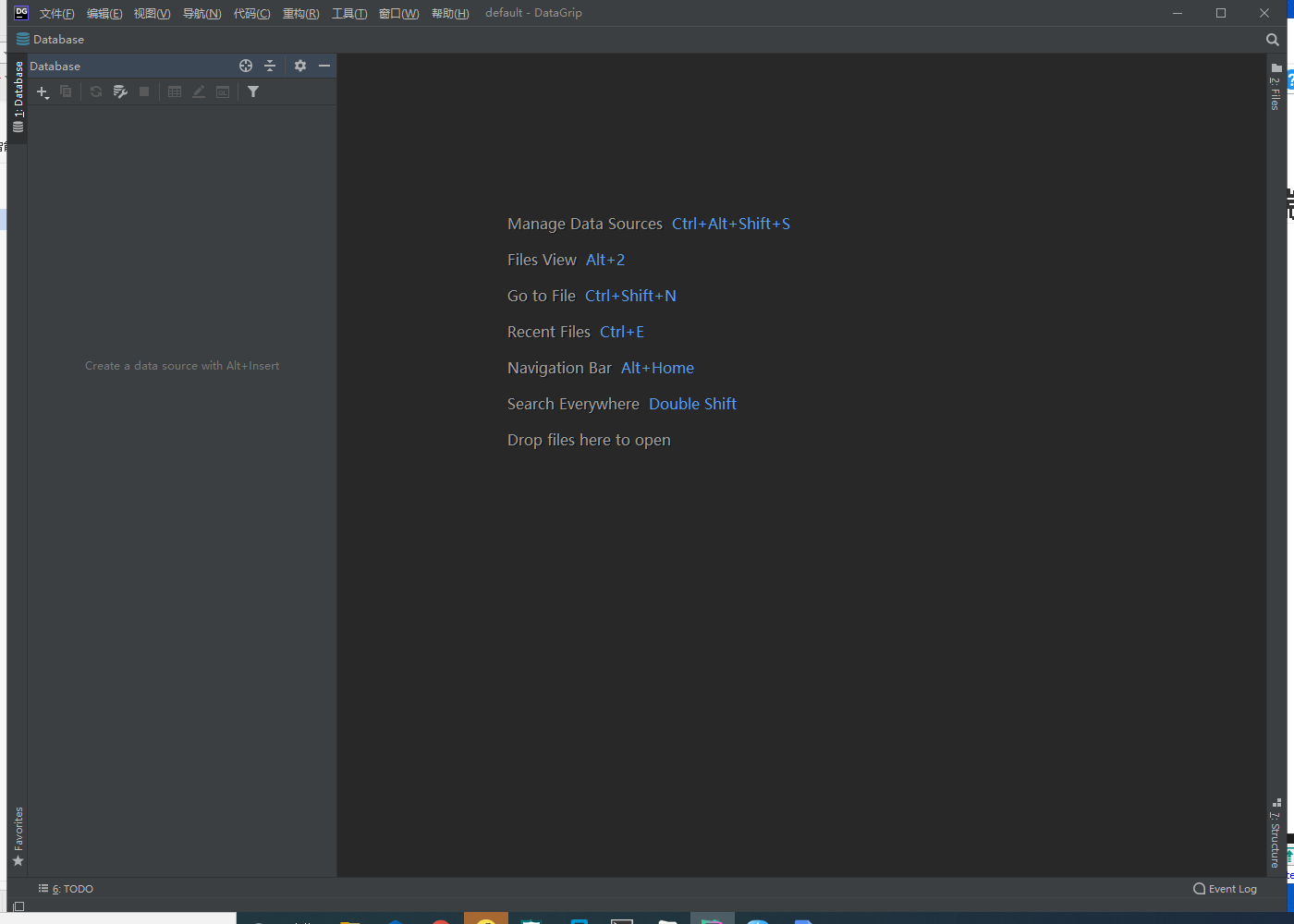Open the 工具(T) menu
This screenshot has height=924, width=1294.
click(x=349, y=13)
